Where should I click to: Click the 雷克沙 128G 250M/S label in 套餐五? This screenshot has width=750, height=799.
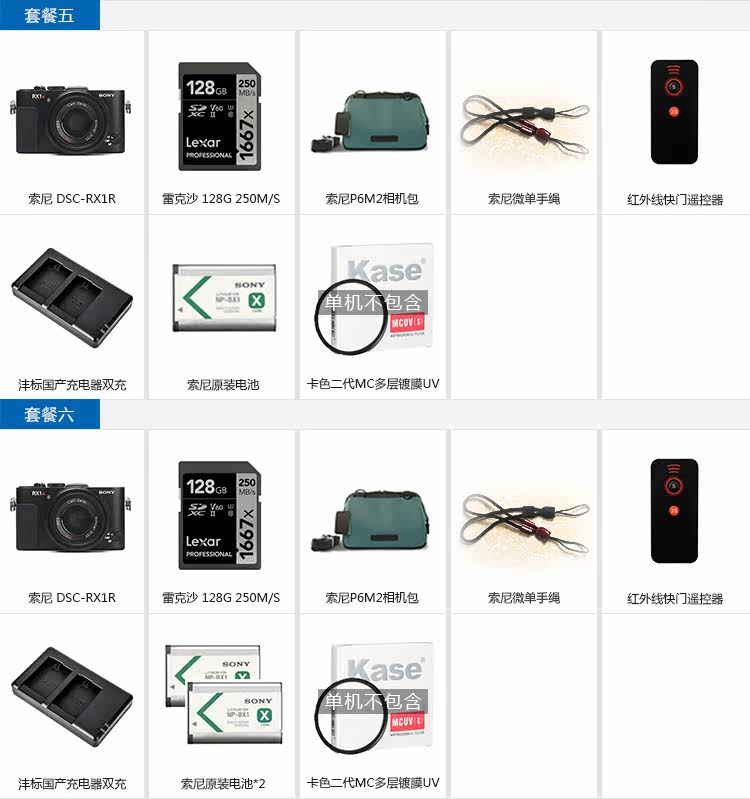(221, 199)
